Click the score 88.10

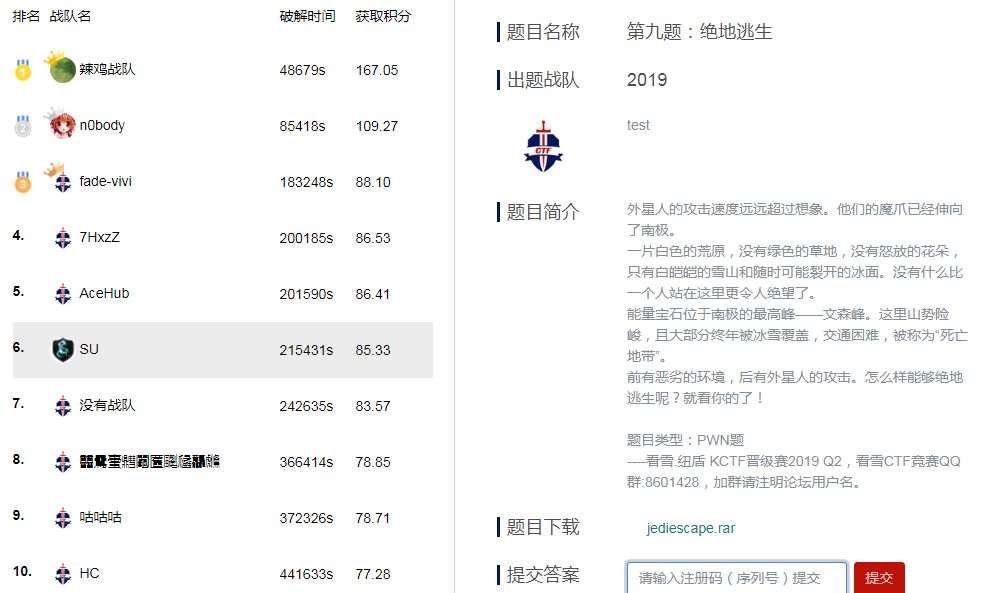(373, 182)
